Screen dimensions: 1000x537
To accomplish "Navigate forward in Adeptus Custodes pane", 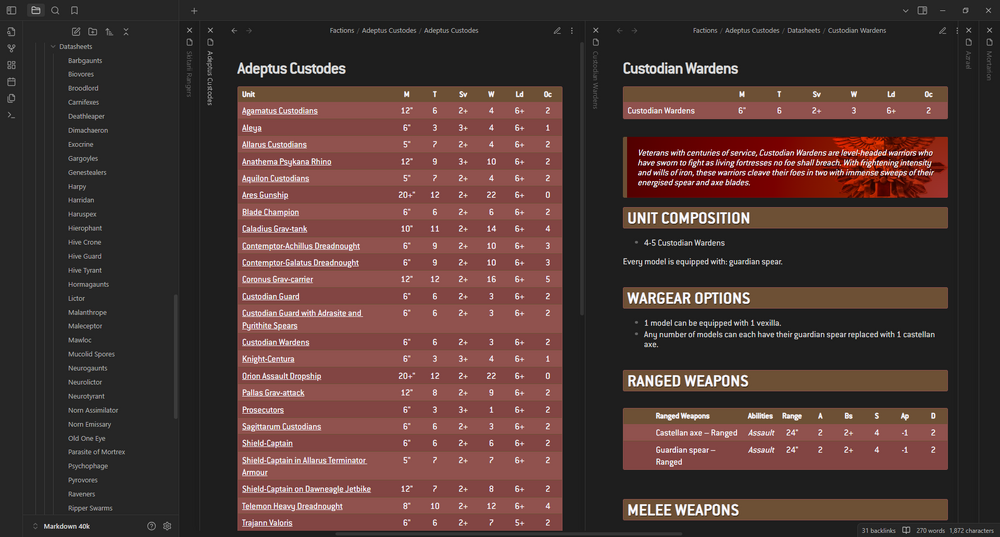I will (249, 31).
